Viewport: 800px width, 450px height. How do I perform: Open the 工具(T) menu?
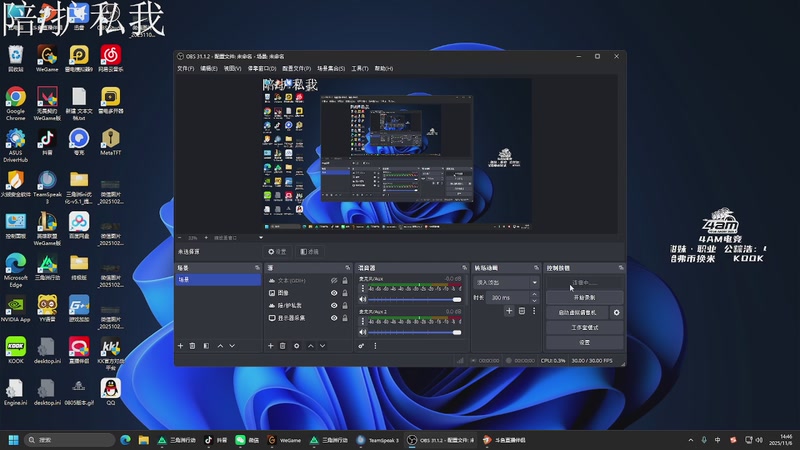pos(360,68)
